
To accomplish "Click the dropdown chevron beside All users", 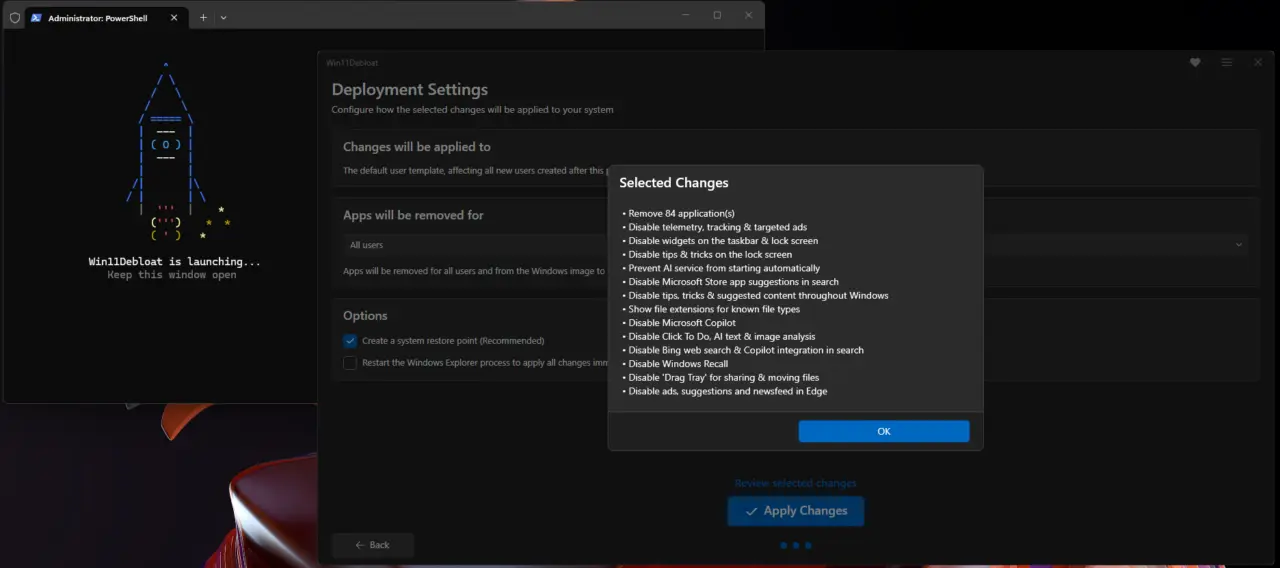I will [x=1239, y=245].
